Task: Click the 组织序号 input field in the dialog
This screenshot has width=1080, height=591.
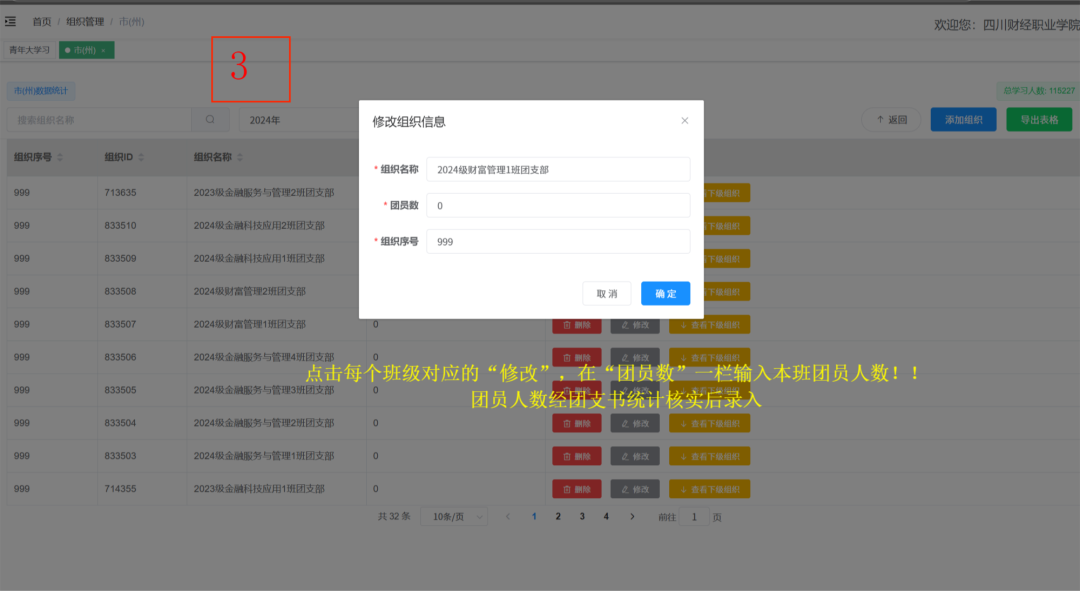Action: click(557, 241)
